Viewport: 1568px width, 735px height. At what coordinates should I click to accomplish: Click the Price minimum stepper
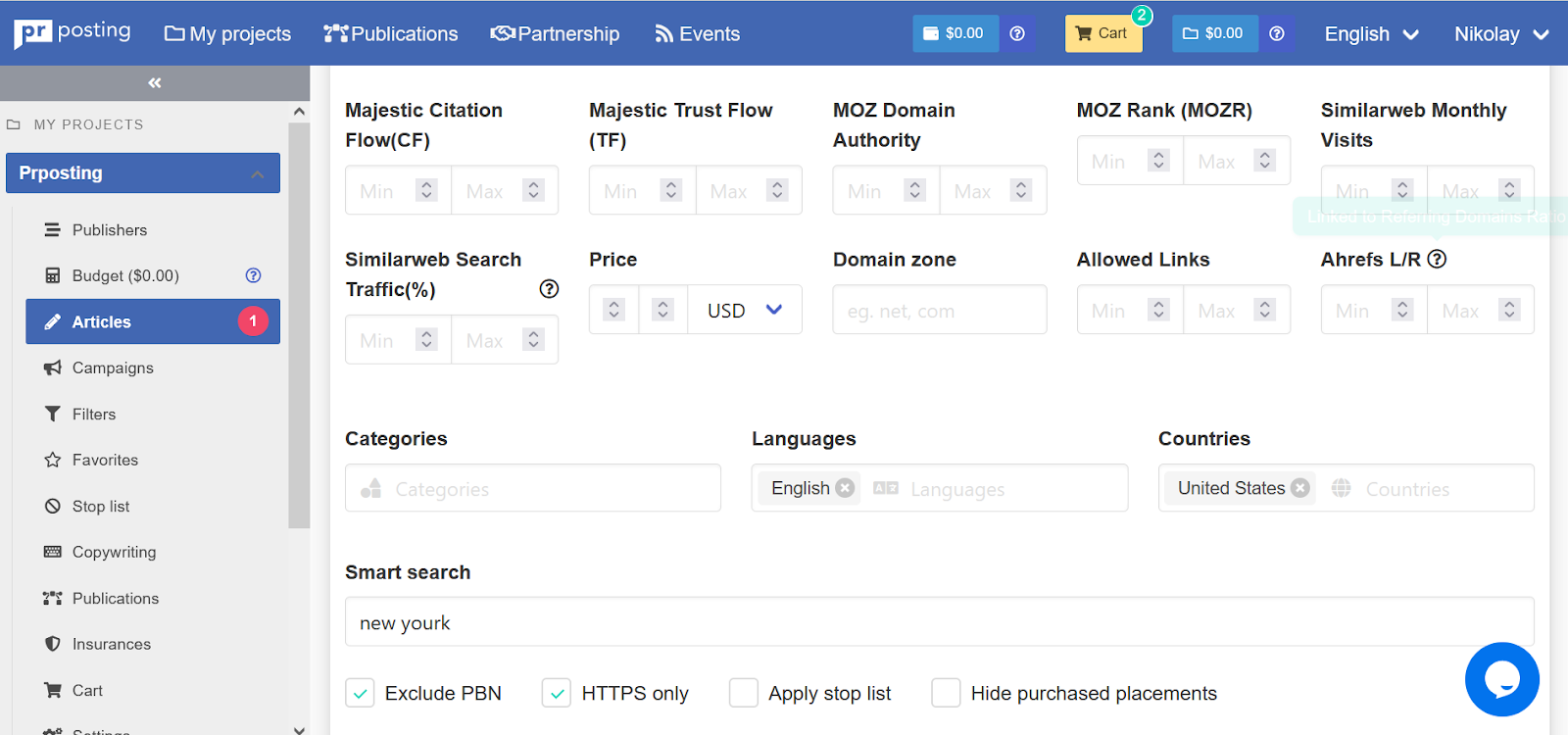tap(614, 310)
